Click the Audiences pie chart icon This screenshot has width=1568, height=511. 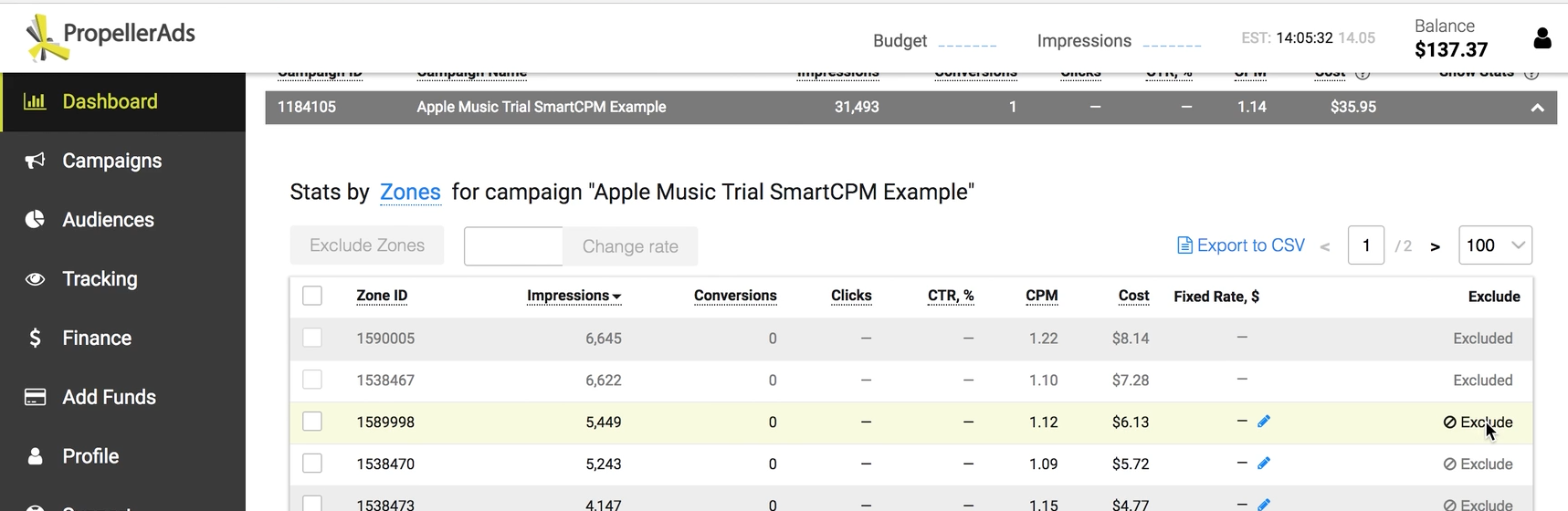(x=35, y=220)
